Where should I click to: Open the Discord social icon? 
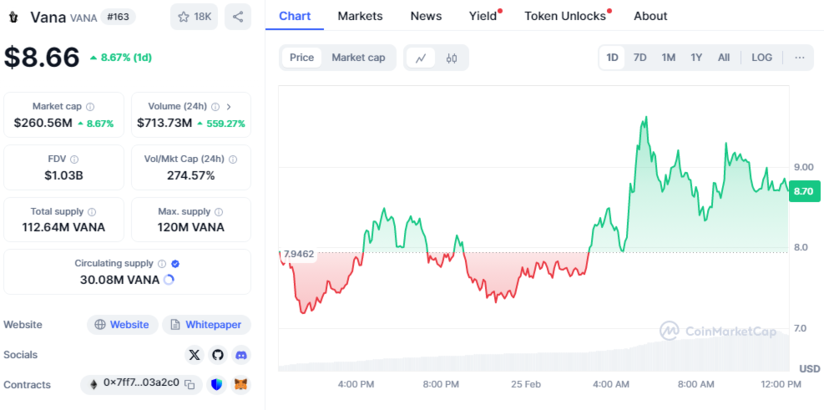(x=241, y=354)
